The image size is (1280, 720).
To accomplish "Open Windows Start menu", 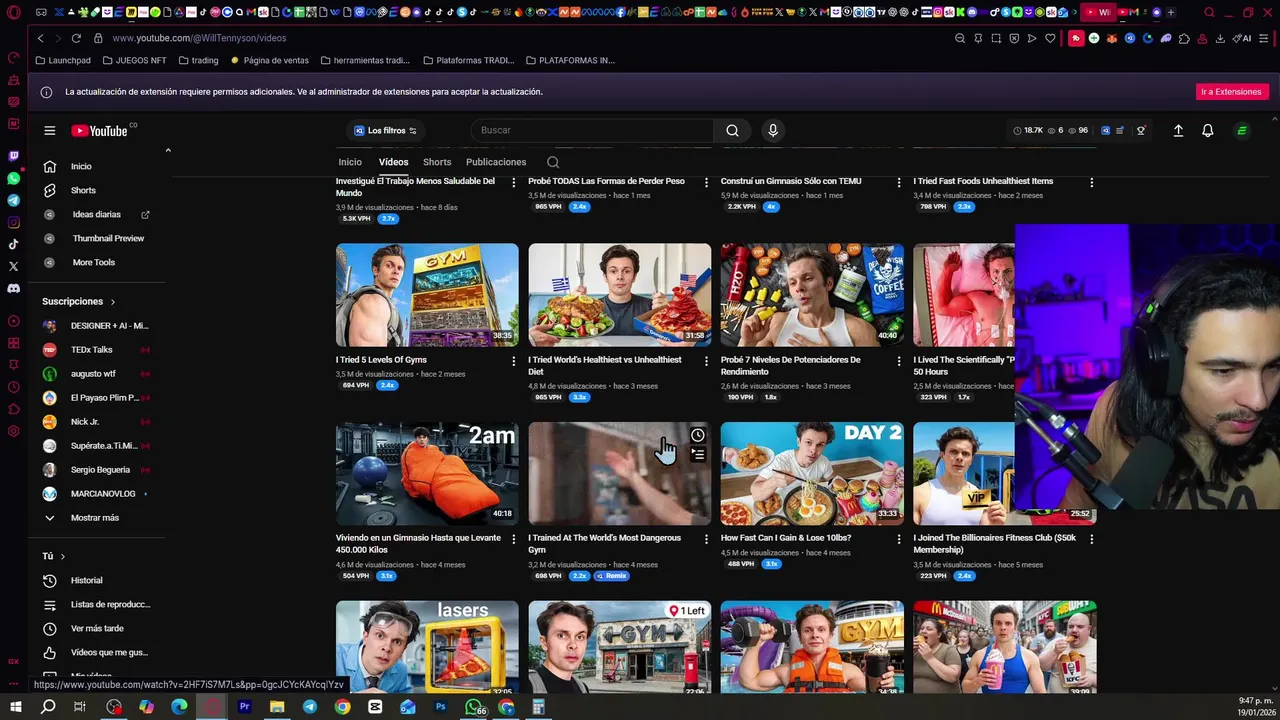I will tap(15, 707).
